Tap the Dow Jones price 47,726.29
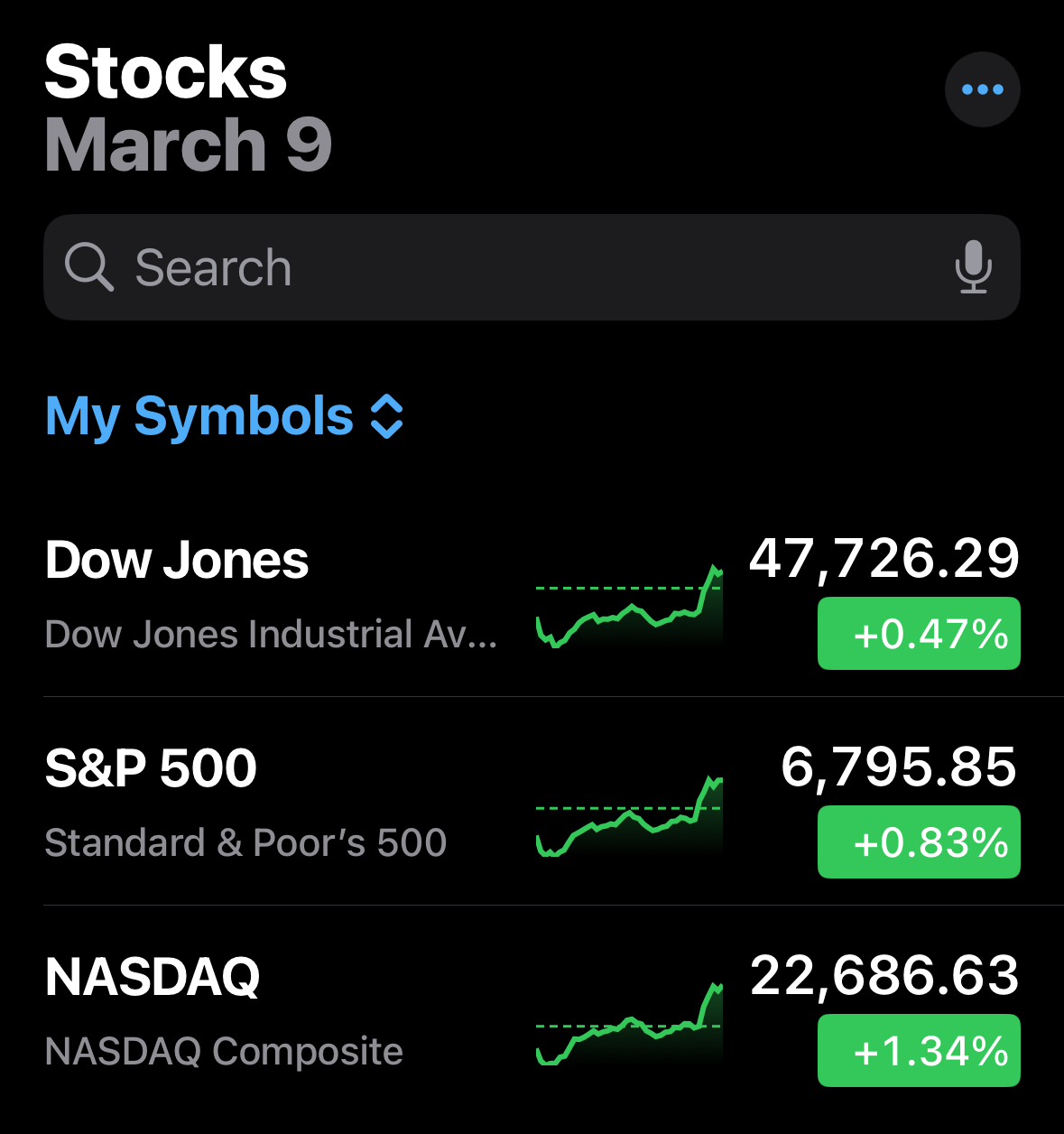The height and width of the screenshot is (1134, 1064). pos(884,558)
